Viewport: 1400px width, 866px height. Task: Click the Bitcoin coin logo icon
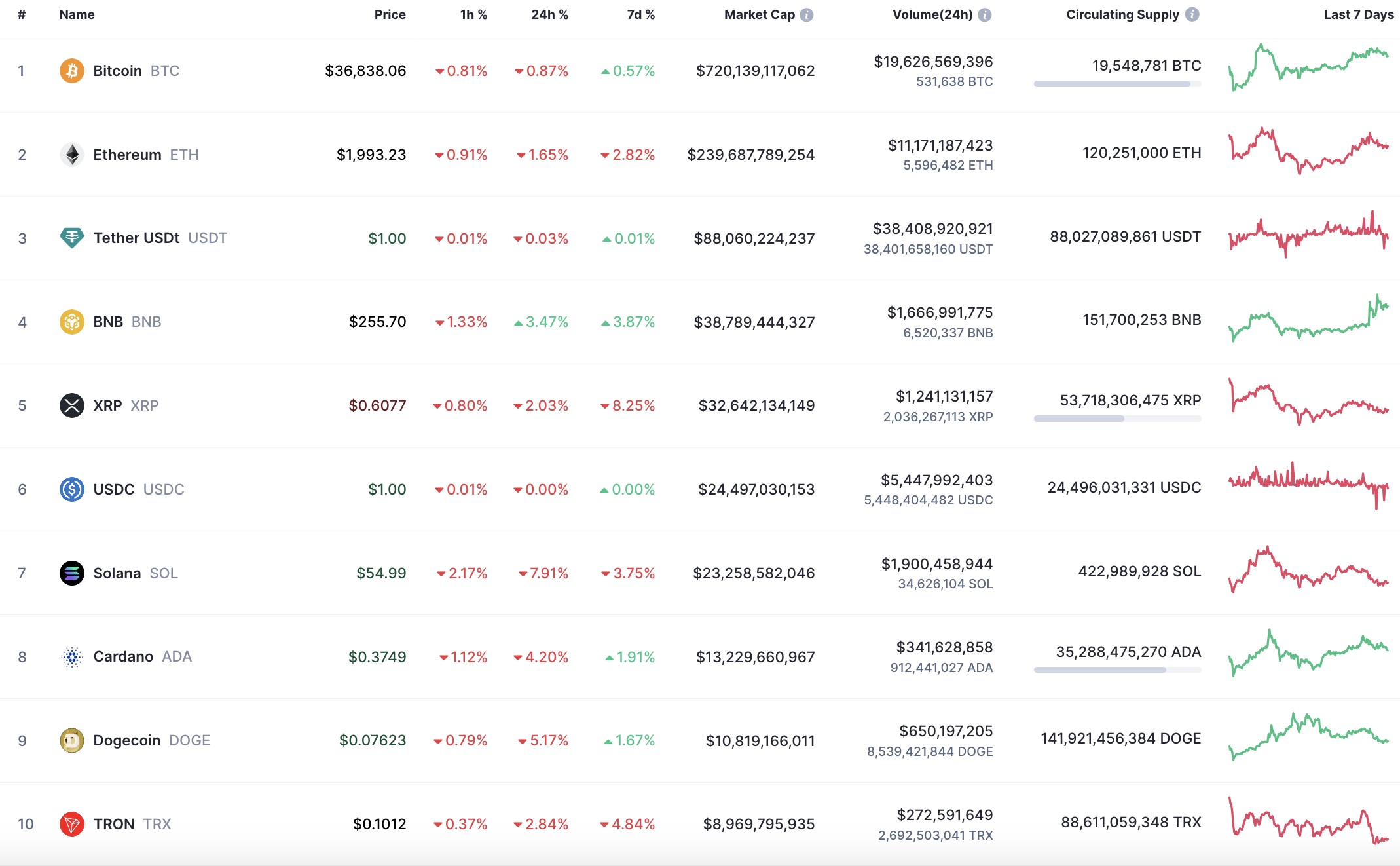[x=71, y=71]
